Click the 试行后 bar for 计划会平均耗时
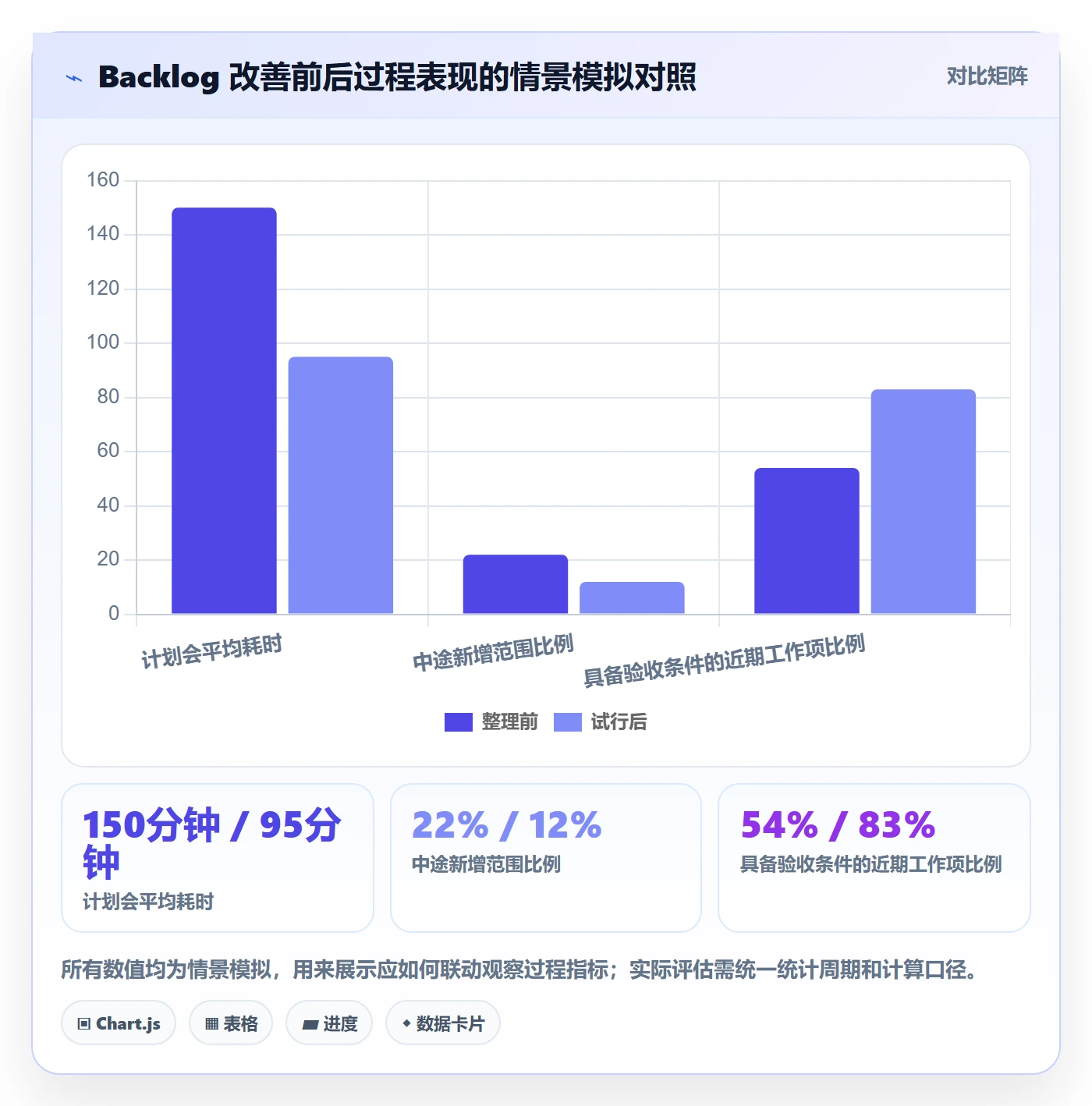Image resolution: width=1092 pixels, height=1106 pixels. pos(341,485)
